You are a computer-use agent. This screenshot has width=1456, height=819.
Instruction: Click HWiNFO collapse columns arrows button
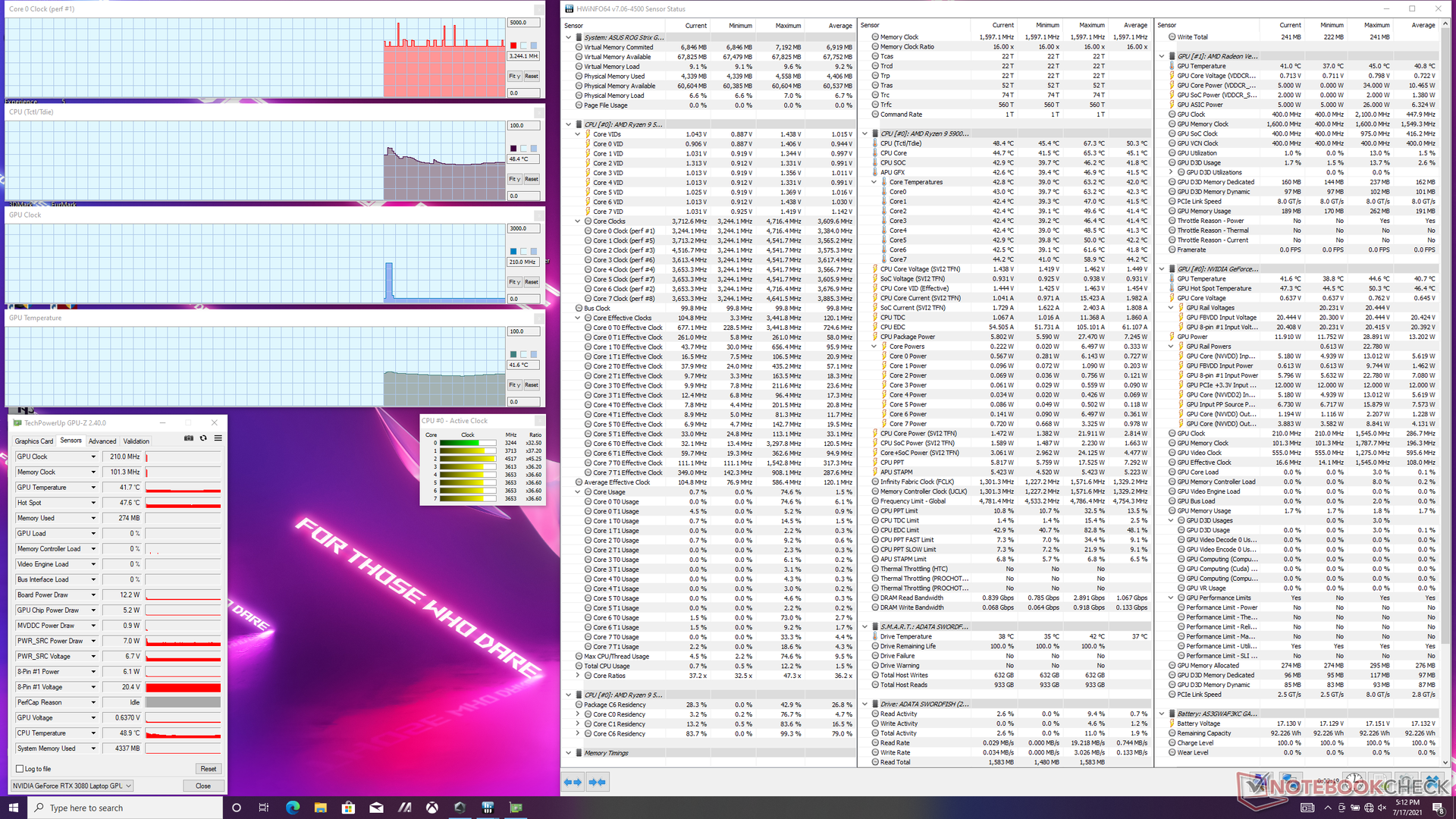[x=598, y=782]
